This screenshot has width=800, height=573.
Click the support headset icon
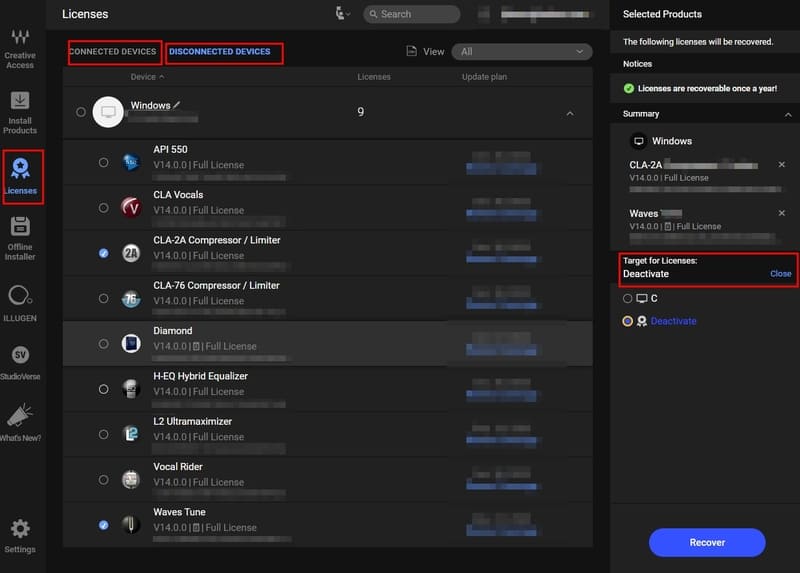pos(339,13)
